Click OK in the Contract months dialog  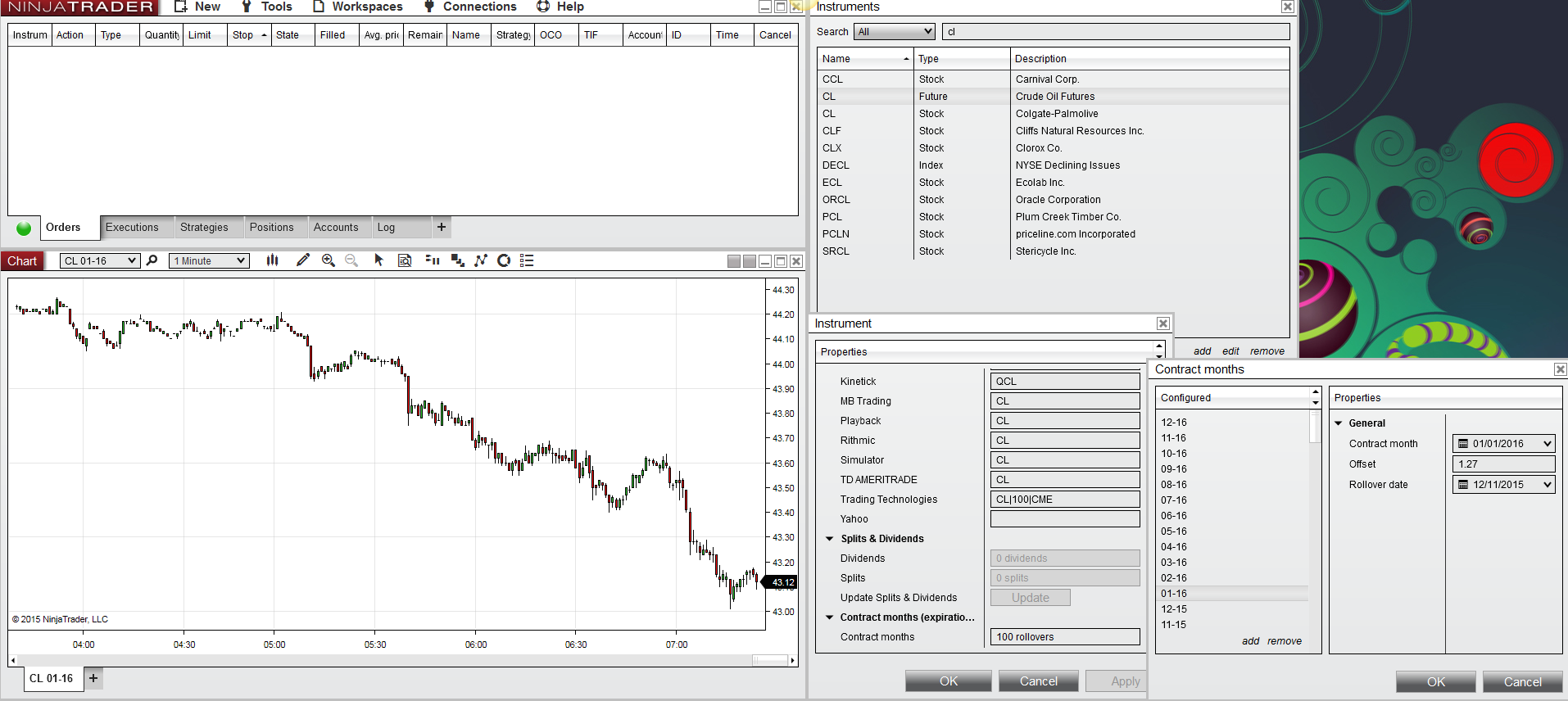coord(1436,682)
